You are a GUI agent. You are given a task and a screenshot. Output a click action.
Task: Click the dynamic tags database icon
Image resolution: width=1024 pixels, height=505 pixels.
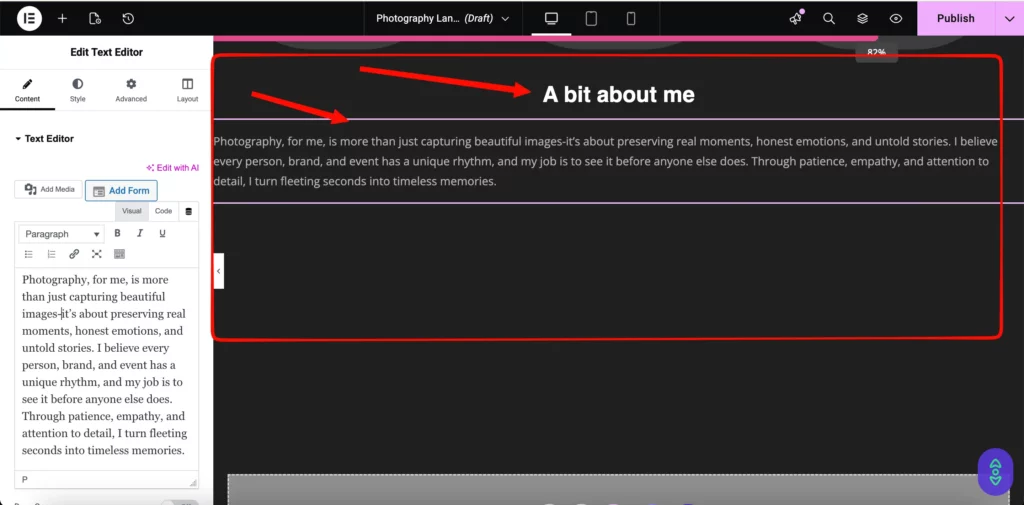(x=189, y=211)
